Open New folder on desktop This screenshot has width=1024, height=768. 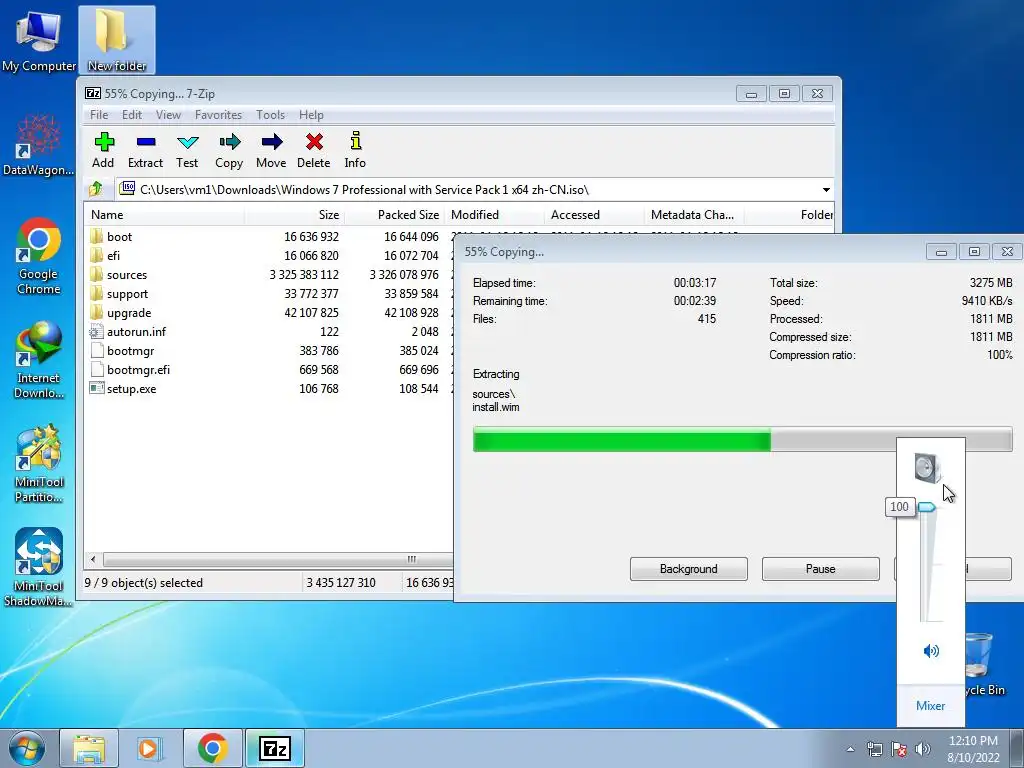click(x=117, y=40)
